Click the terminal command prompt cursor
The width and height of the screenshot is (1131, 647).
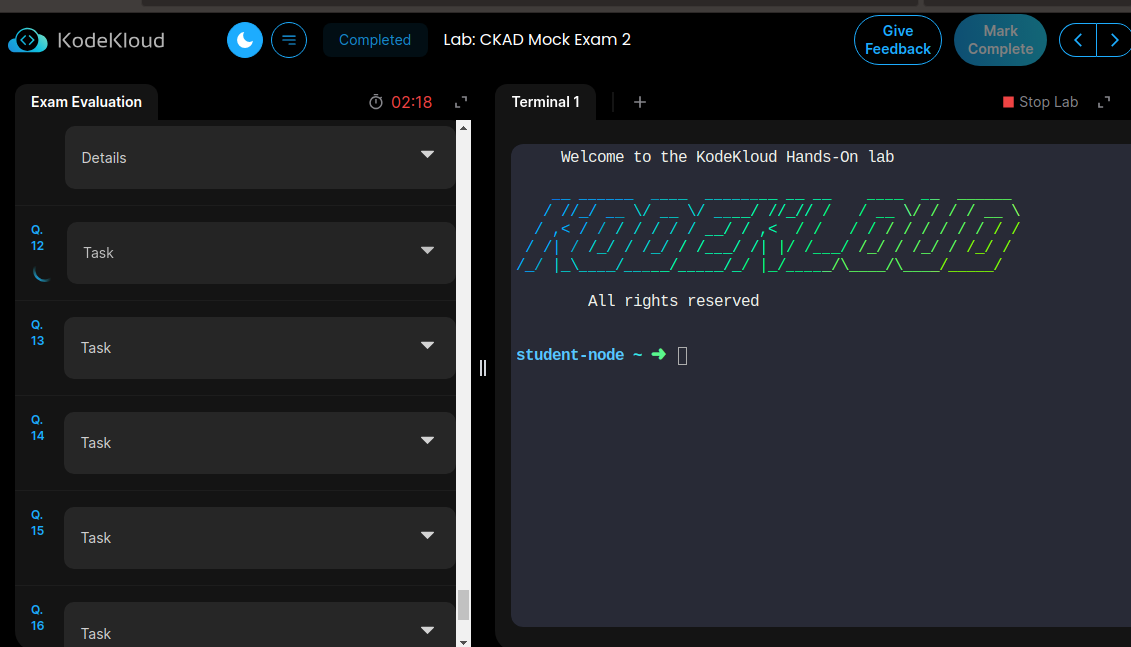(682, 356)
